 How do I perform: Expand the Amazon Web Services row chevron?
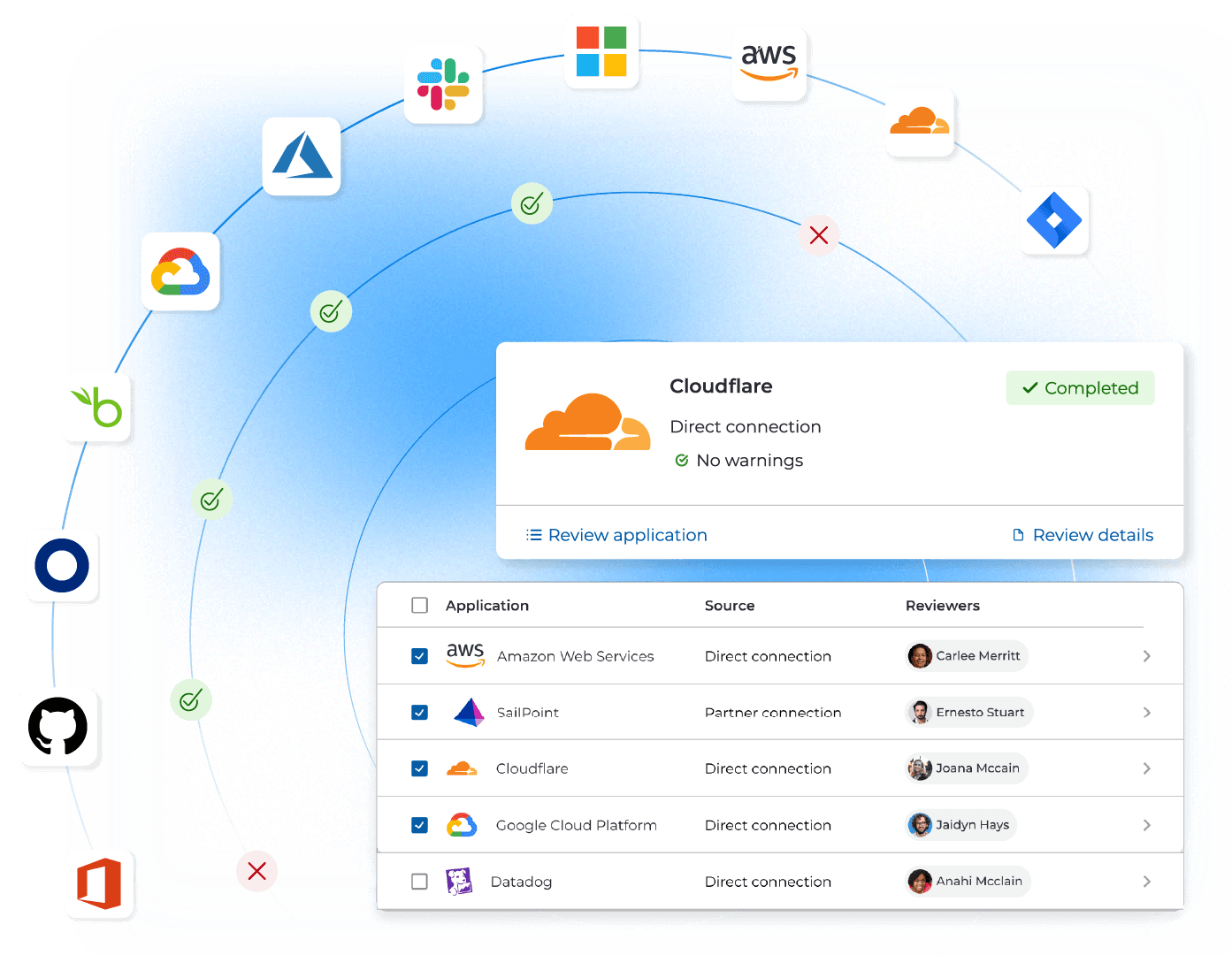click(1146, 656)
